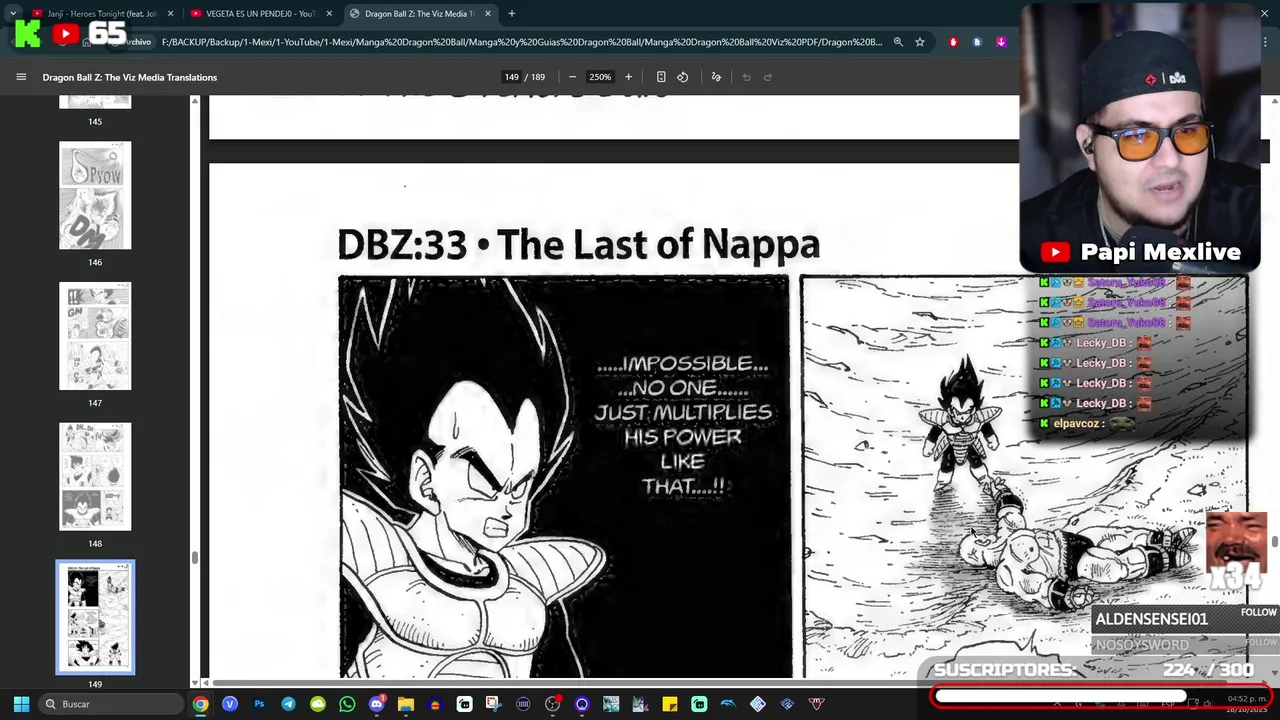The image size is (1280, 720).
Task: Close the VEGETA ES UN PENDEJO tab
Action: click(x=329, y=13)
